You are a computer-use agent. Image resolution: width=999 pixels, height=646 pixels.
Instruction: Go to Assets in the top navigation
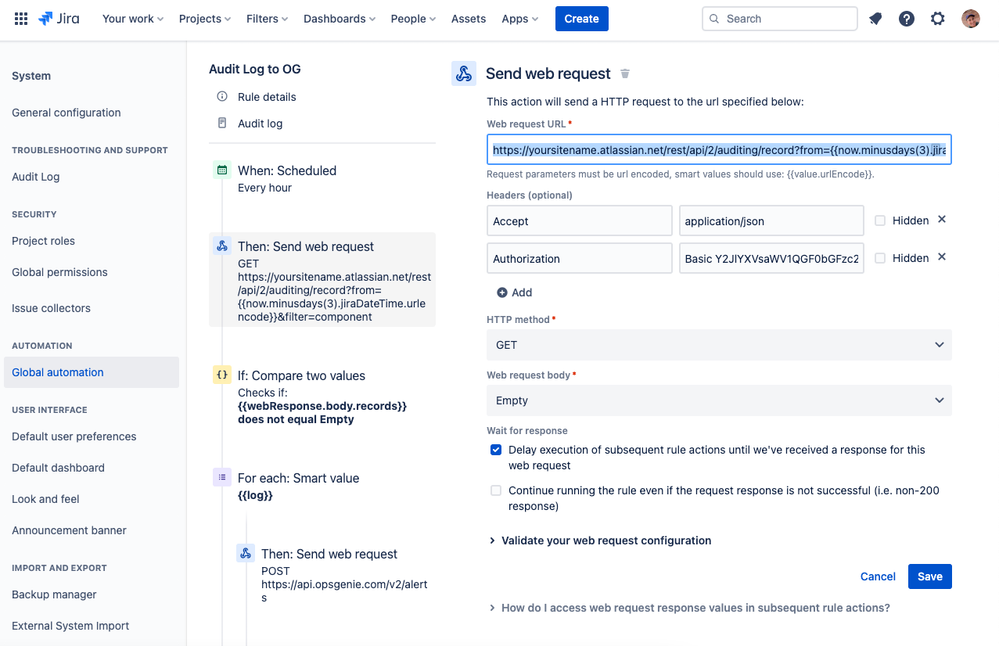coord(468,19)
